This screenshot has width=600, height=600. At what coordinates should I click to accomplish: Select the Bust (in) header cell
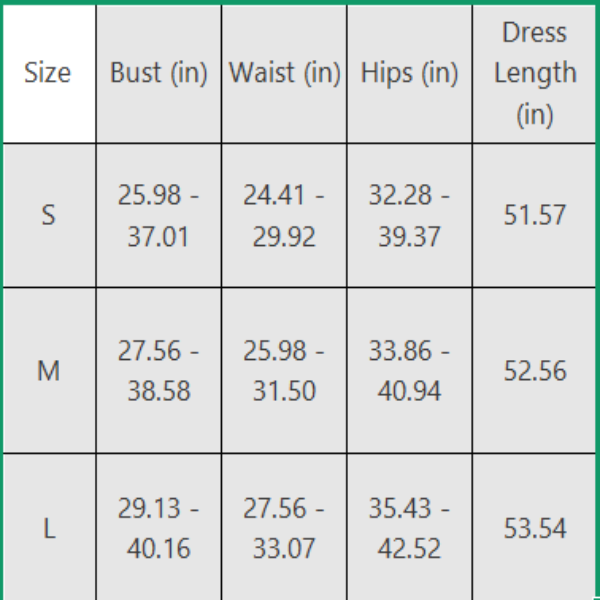pyautogui.click(x=158, y=73)
